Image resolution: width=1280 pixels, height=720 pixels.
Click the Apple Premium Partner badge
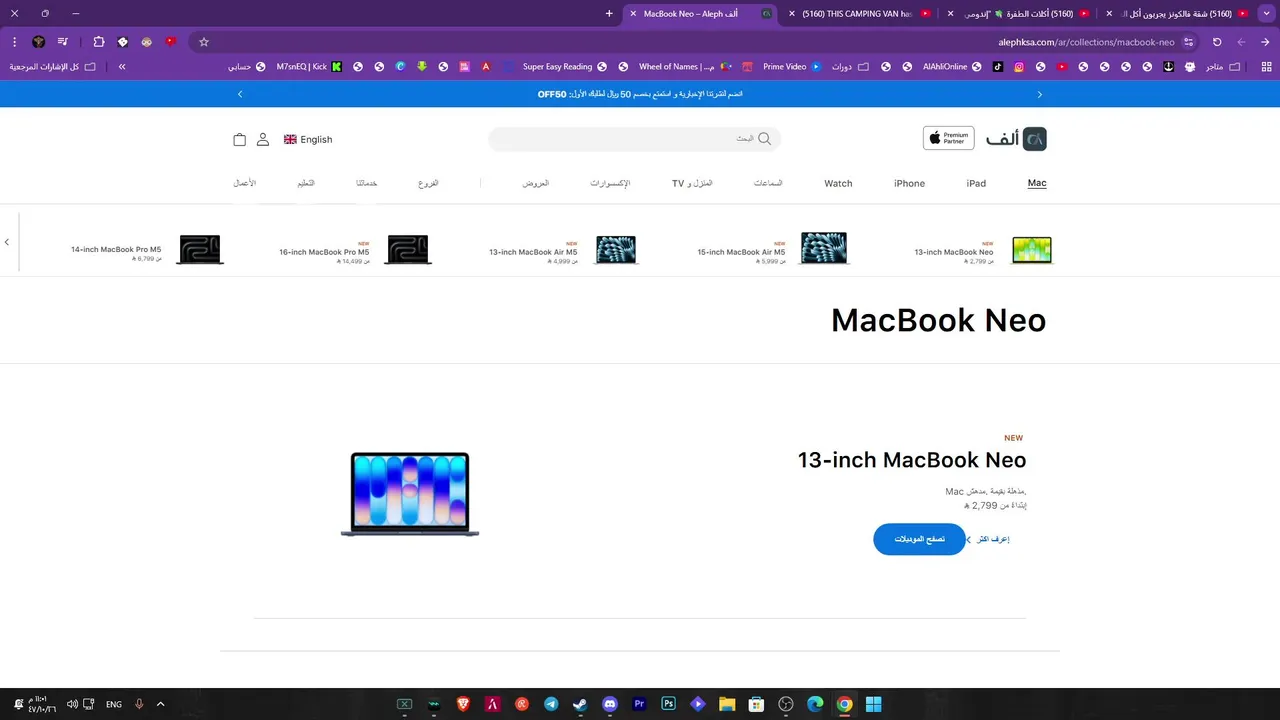[x=948, y=138]
